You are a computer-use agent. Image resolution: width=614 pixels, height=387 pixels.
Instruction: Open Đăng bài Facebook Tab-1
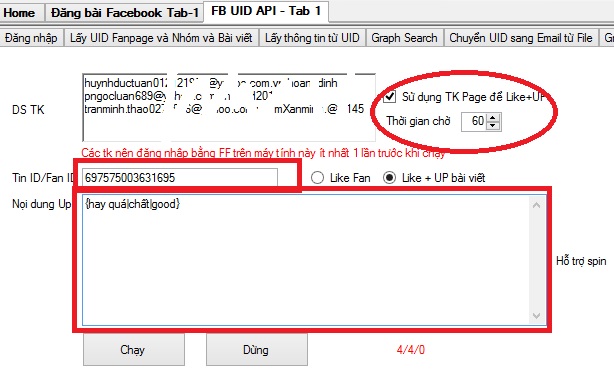coord(125,13)
